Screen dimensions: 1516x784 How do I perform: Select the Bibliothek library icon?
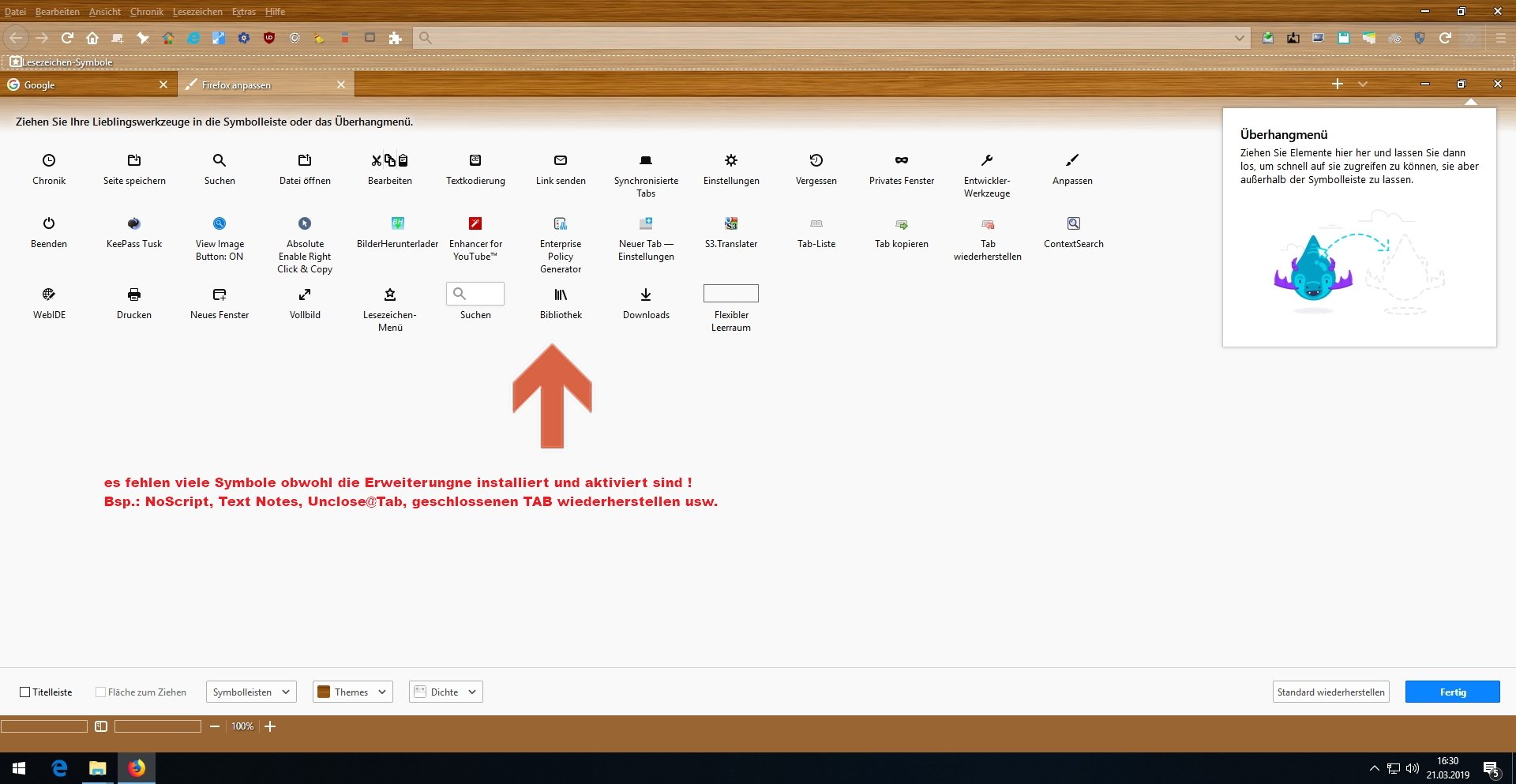pyautogui.click(x=561, y=294)
